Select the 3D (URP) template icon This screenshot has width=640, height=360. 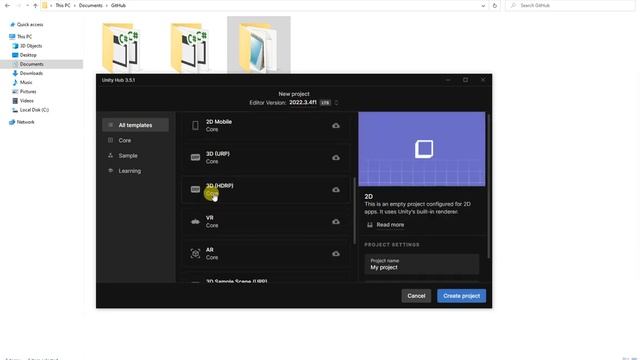pos(195,158)
